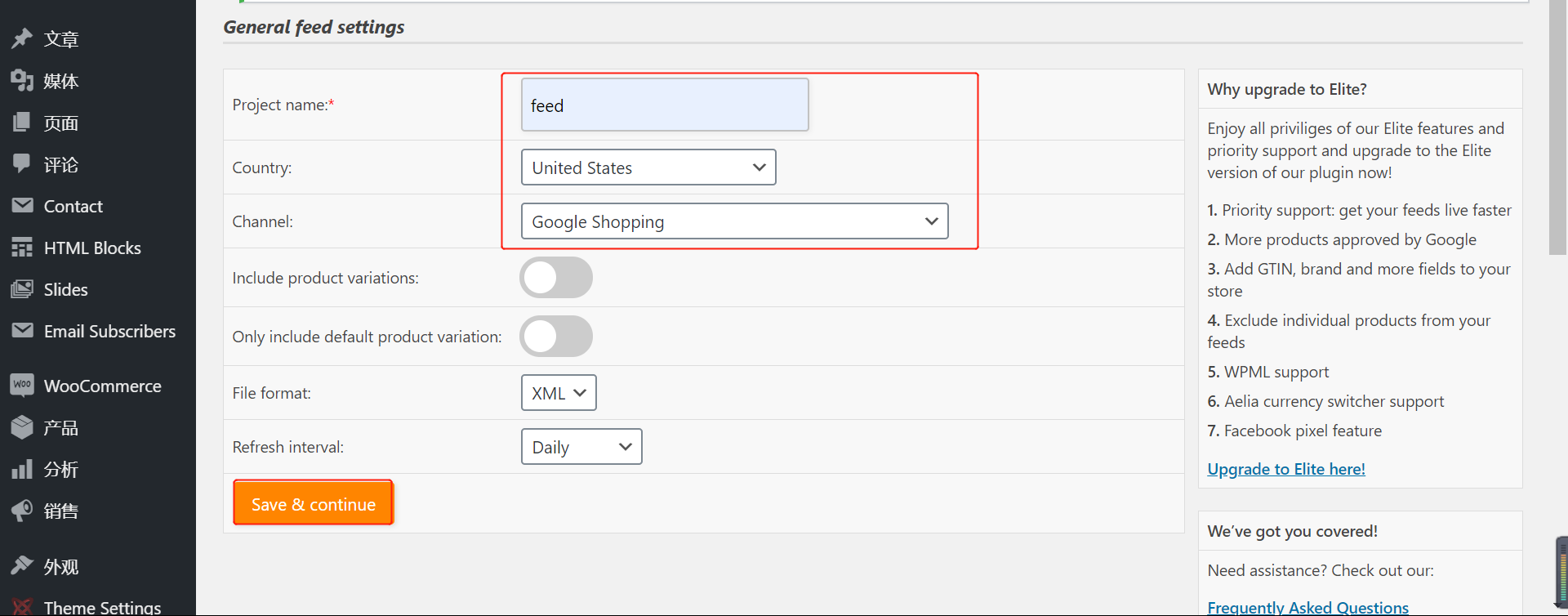Click the megaphone icon beside 销售

click(x=22, y=511)
